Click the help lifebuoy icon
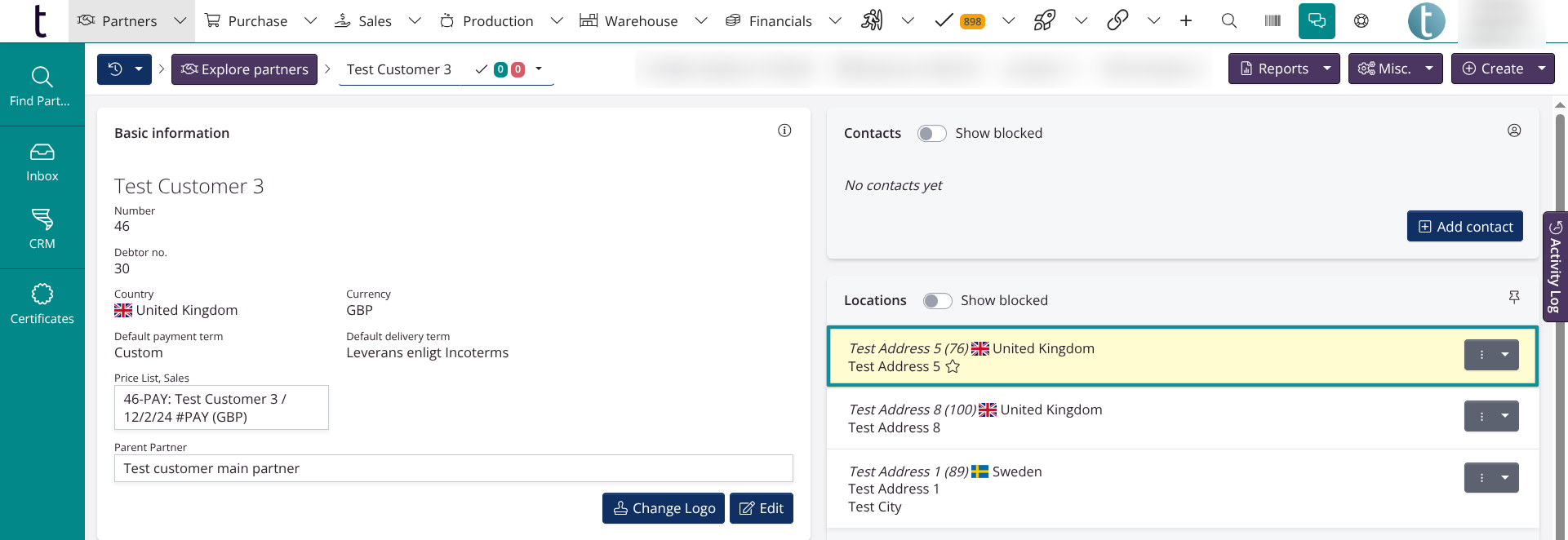The image size is (1568, 540). pos(1361,21)
